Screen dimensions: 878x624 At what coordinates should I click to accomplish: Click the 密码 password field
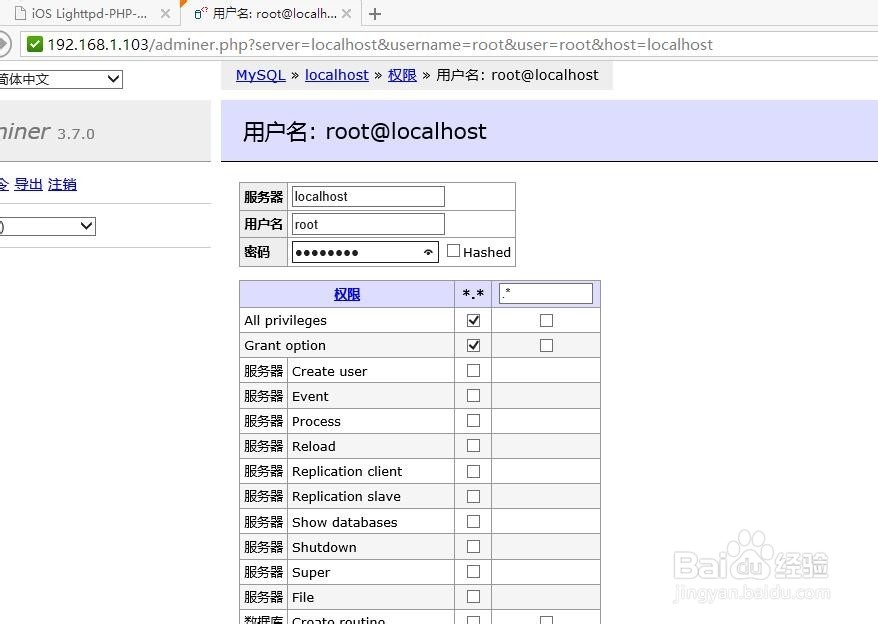365,252
